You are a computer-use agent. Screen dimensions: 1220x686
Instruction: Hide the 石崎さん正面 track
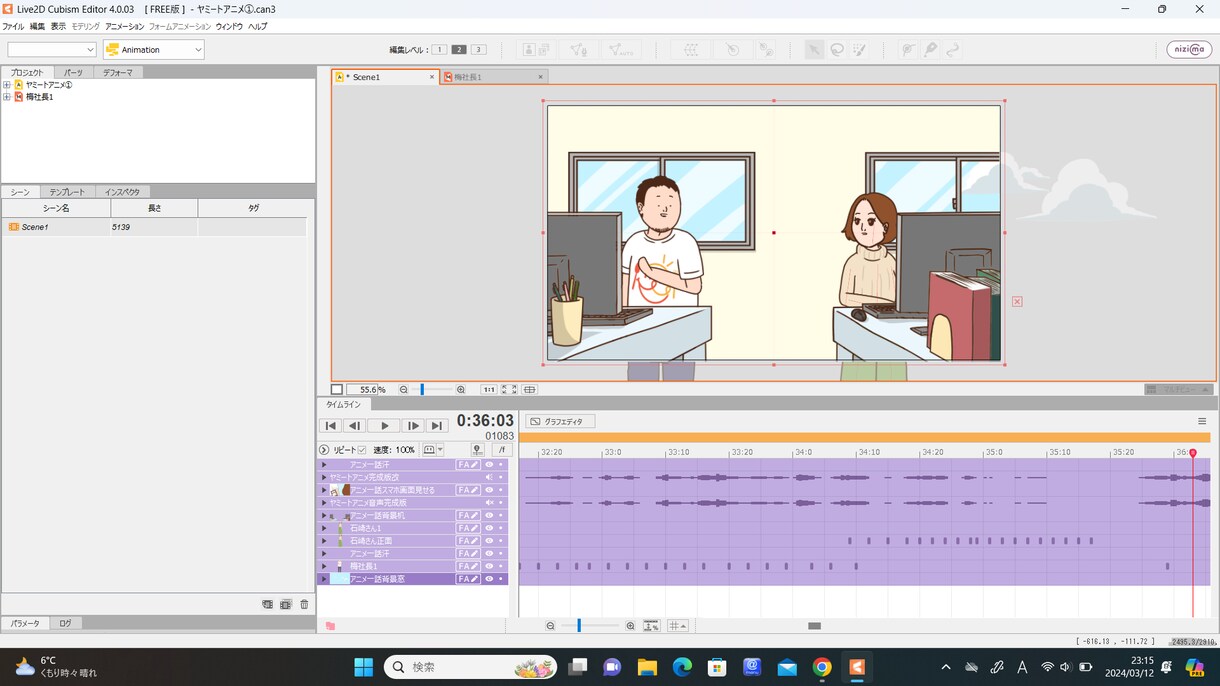click(490, 541)
